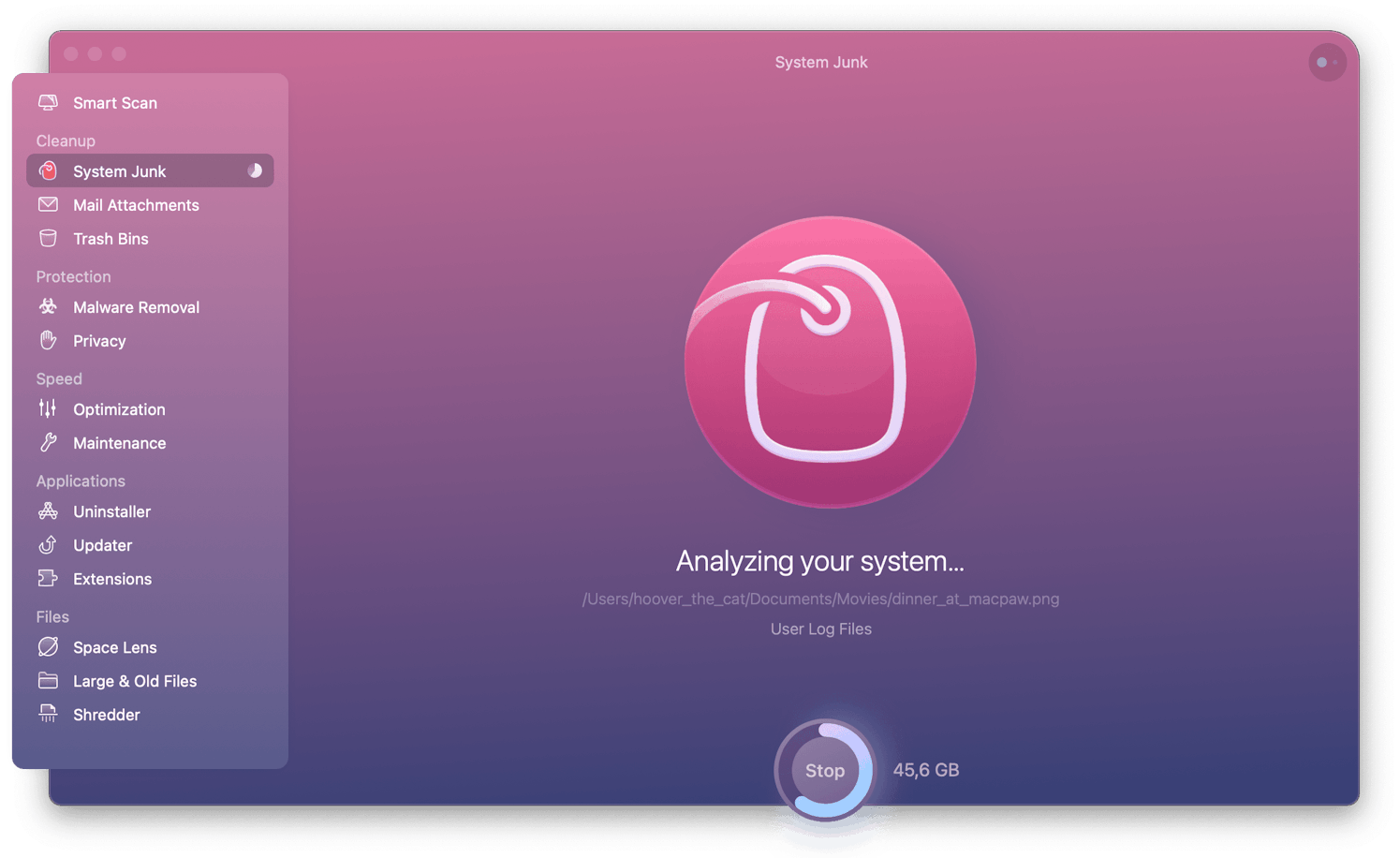This screenshot has height=858, width=1400.
Task: Click the 45,6 GB scanned size
Action: click(925, 770)
